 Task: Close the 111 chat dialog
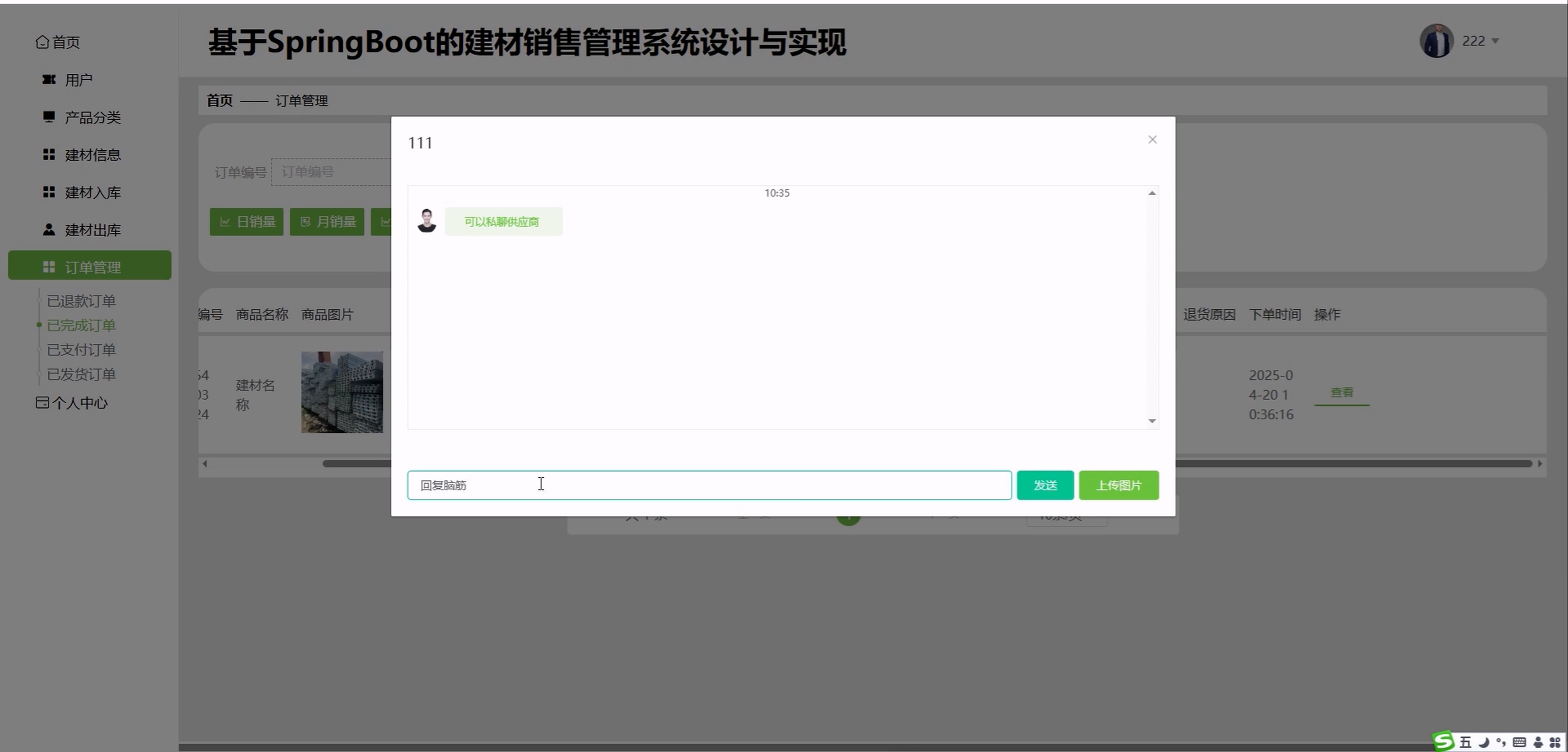coord(1151,140)
